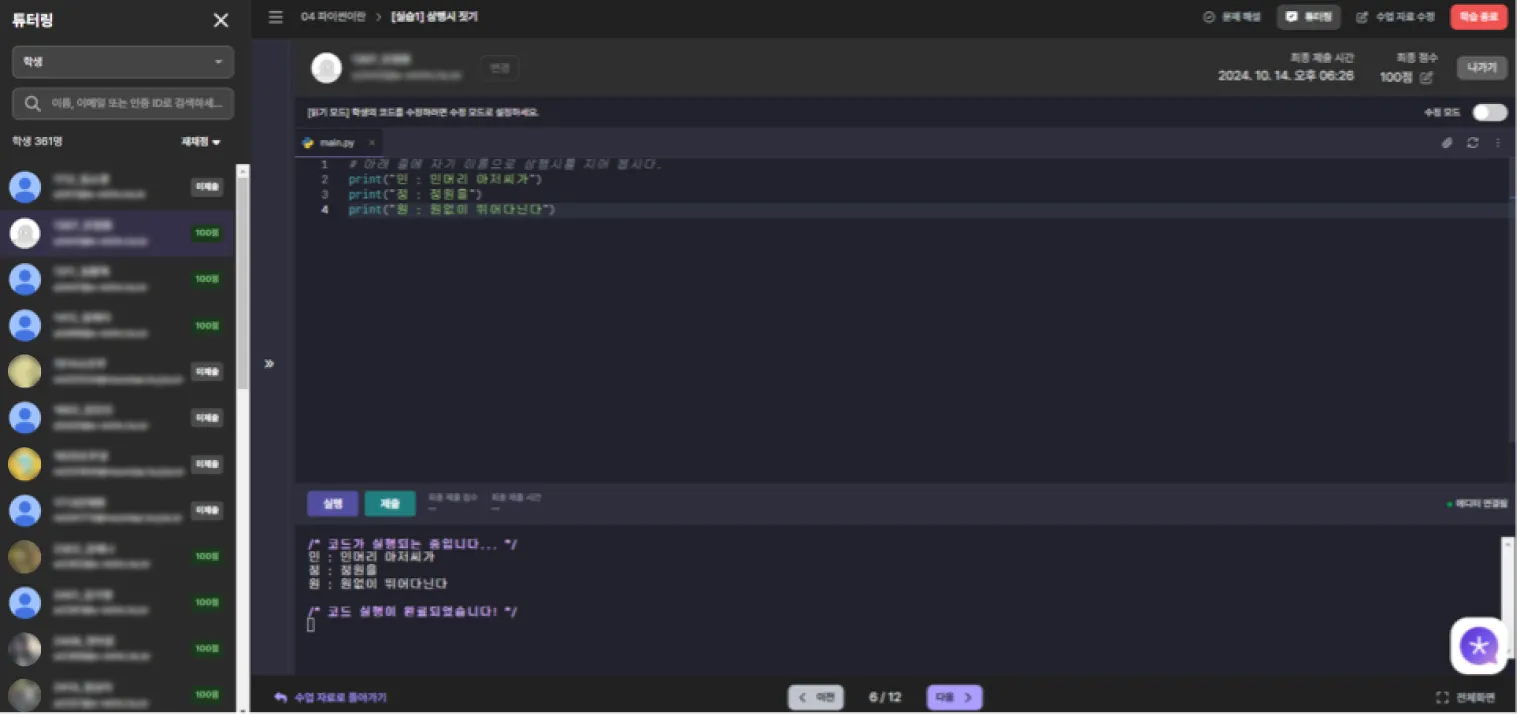Enter fullscreen using 전체화면 icon
The height and width of the screenshot is (717, 1520).
click(1442, 697)
